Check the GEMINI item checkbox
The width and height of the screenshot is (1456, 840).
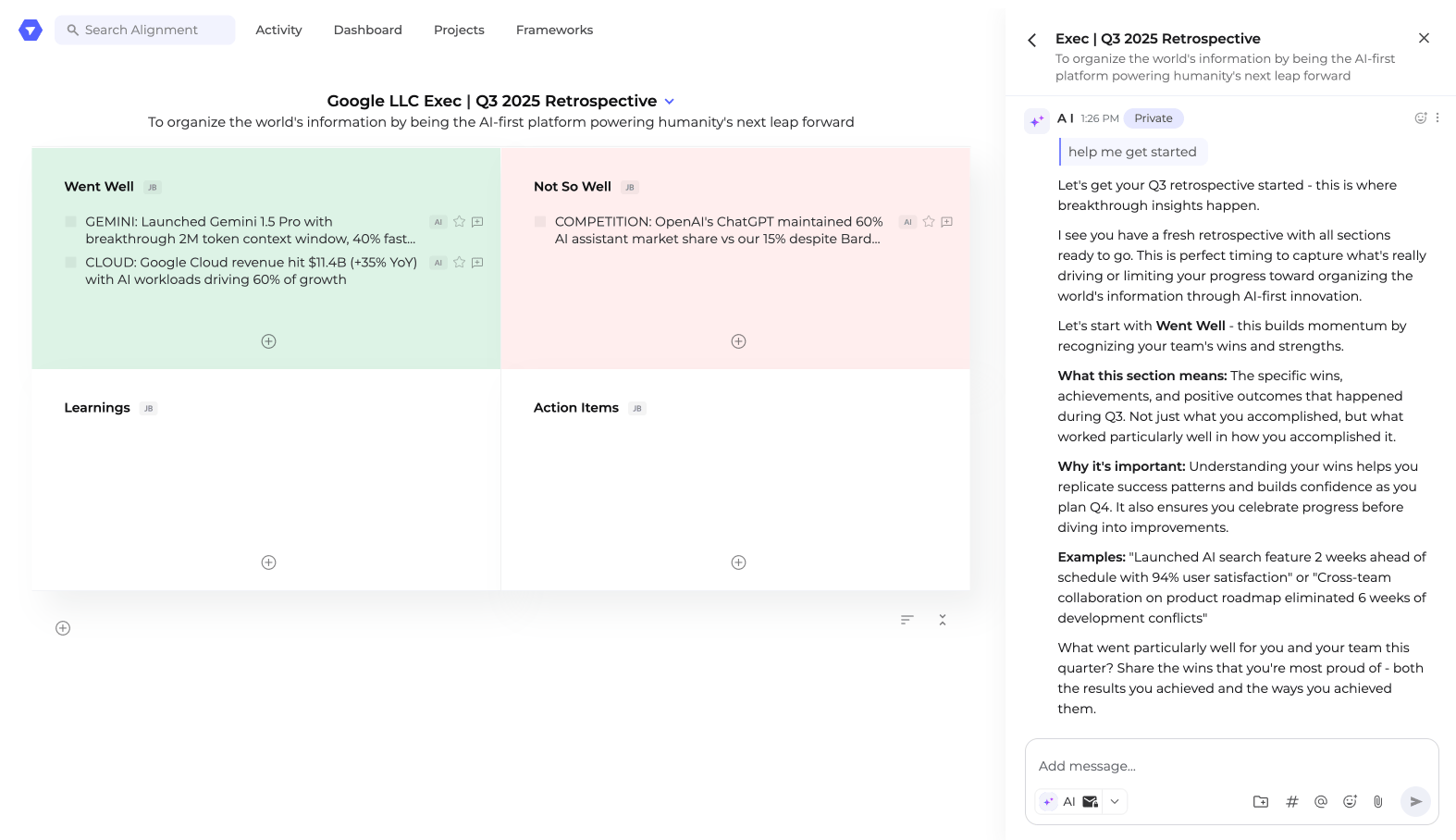pyautogui.click(x=70, y=222)
